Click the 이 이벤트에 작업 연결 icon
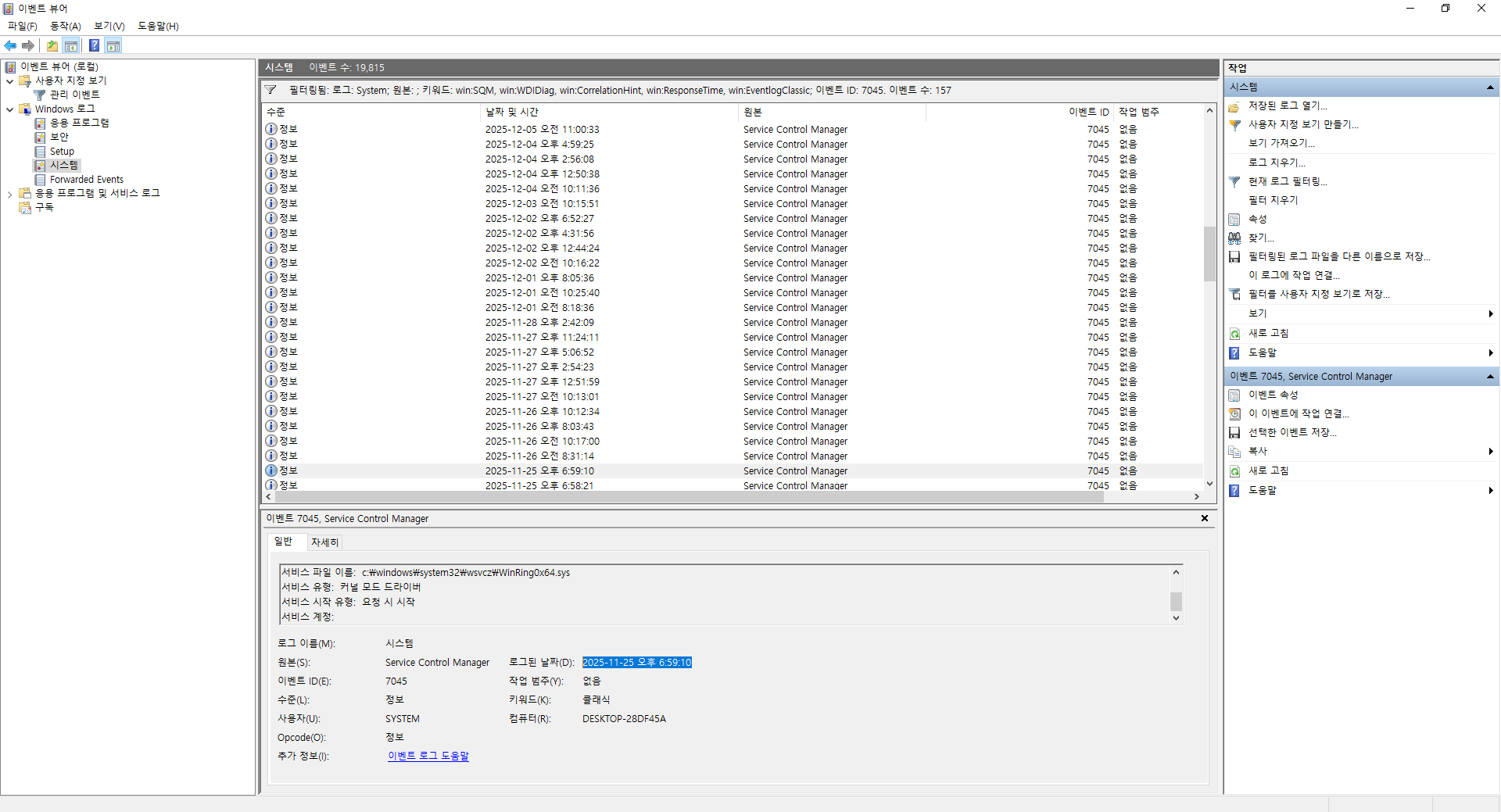Screen dimensions: 1501x812 [x=1234, y=413]
